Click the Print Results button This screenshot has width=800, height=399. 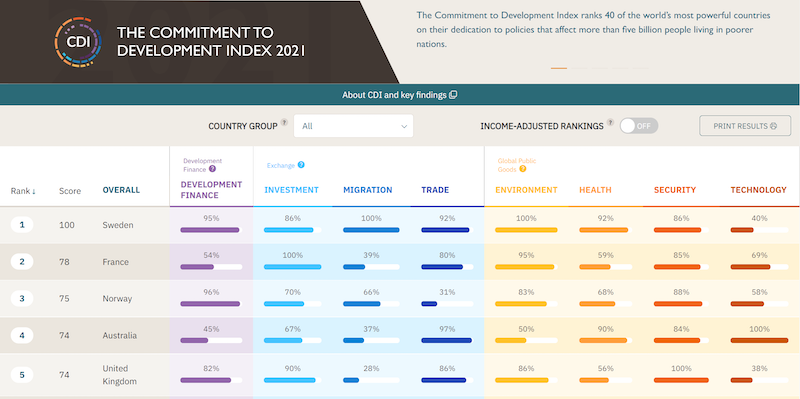pyautogui.click(x=745, y=126)
